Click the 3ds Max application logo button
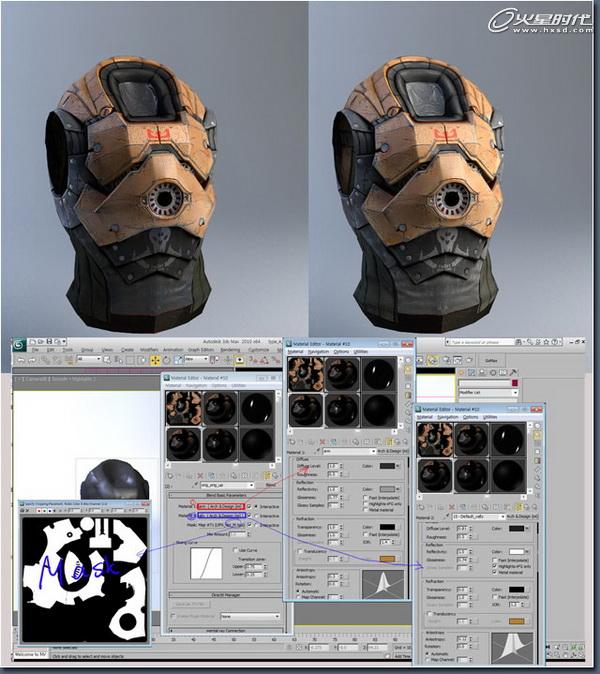 tap(19, 344)
